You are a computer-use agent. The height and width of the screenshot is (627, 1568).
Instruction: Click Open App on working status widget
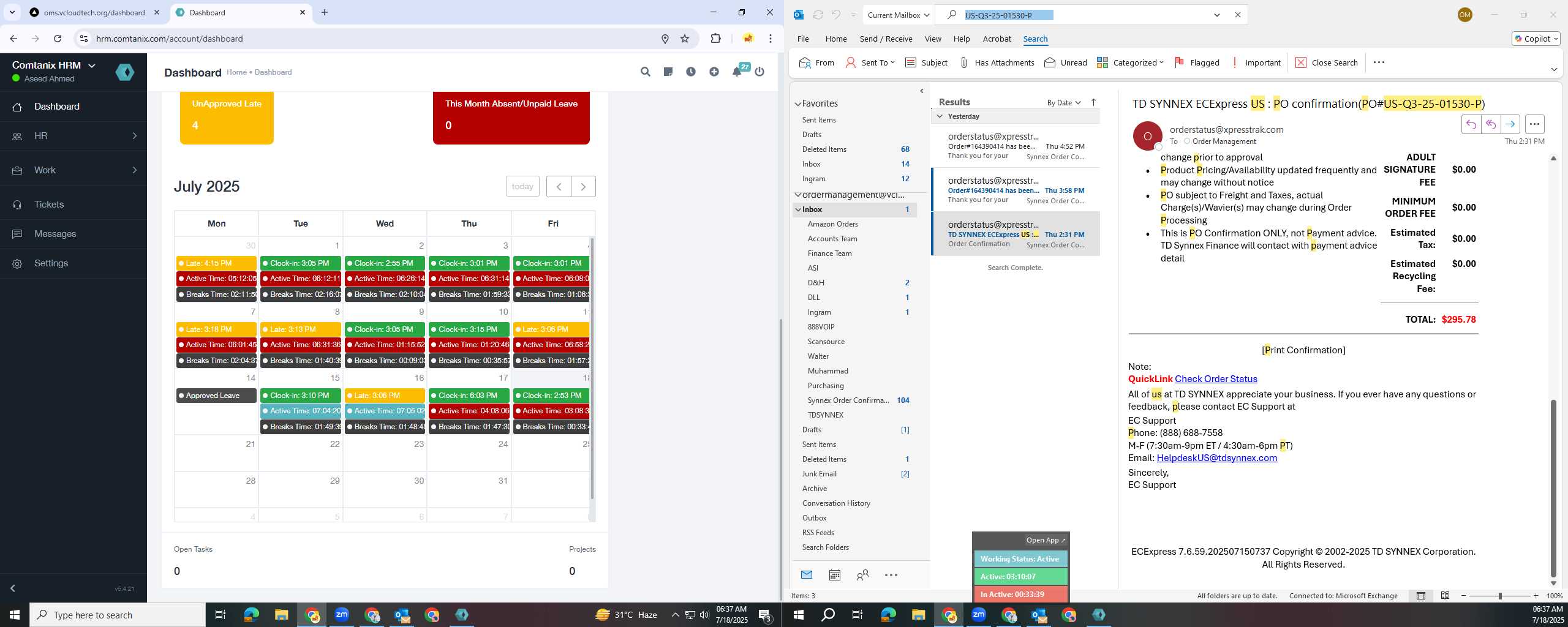point(1046,540)
